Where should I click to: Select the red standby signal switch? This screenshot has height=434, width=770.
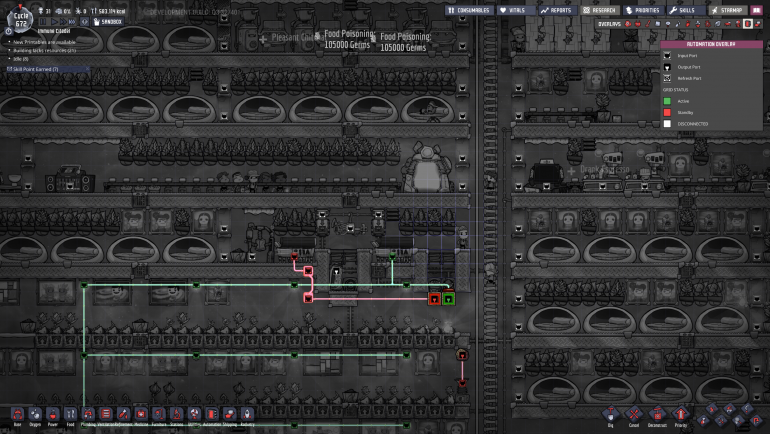click(x=434, y=298)
